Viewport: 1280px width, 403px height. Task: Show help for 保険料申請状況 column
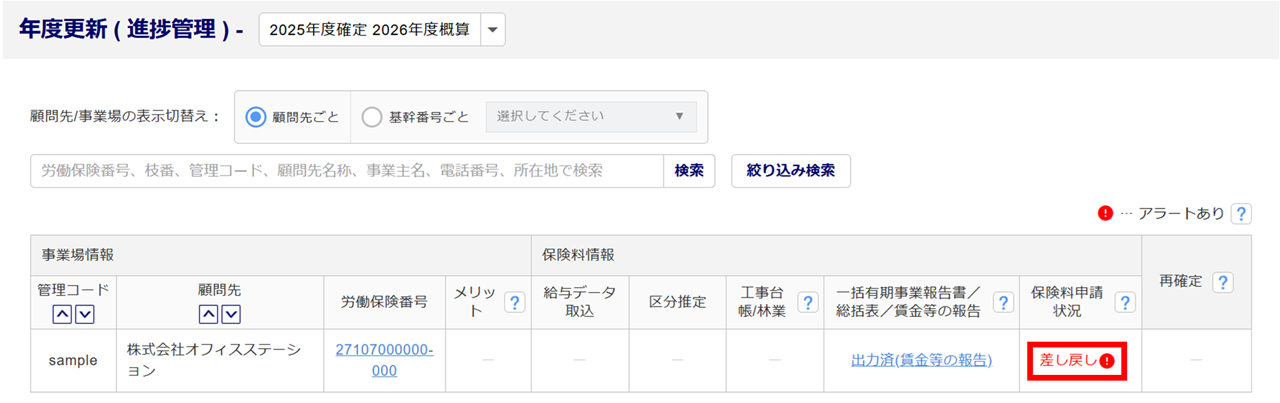pyautogui.click(x=1125, y=302)
